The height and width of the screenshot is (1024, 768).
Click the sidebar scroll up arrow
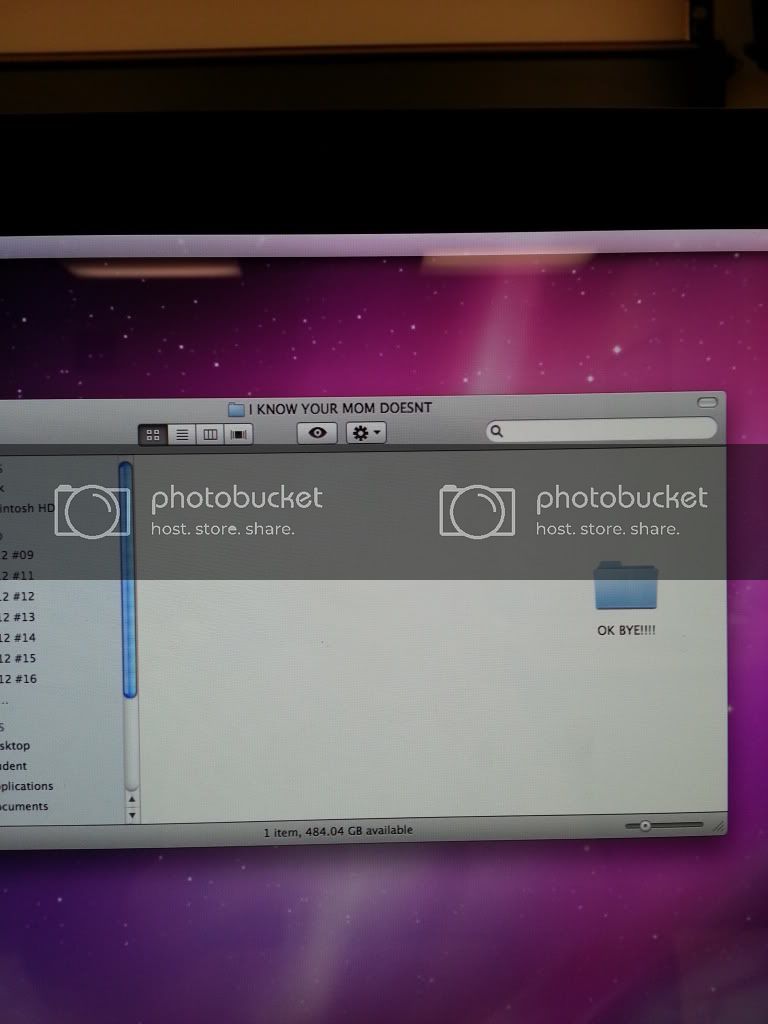pos(132,799)
